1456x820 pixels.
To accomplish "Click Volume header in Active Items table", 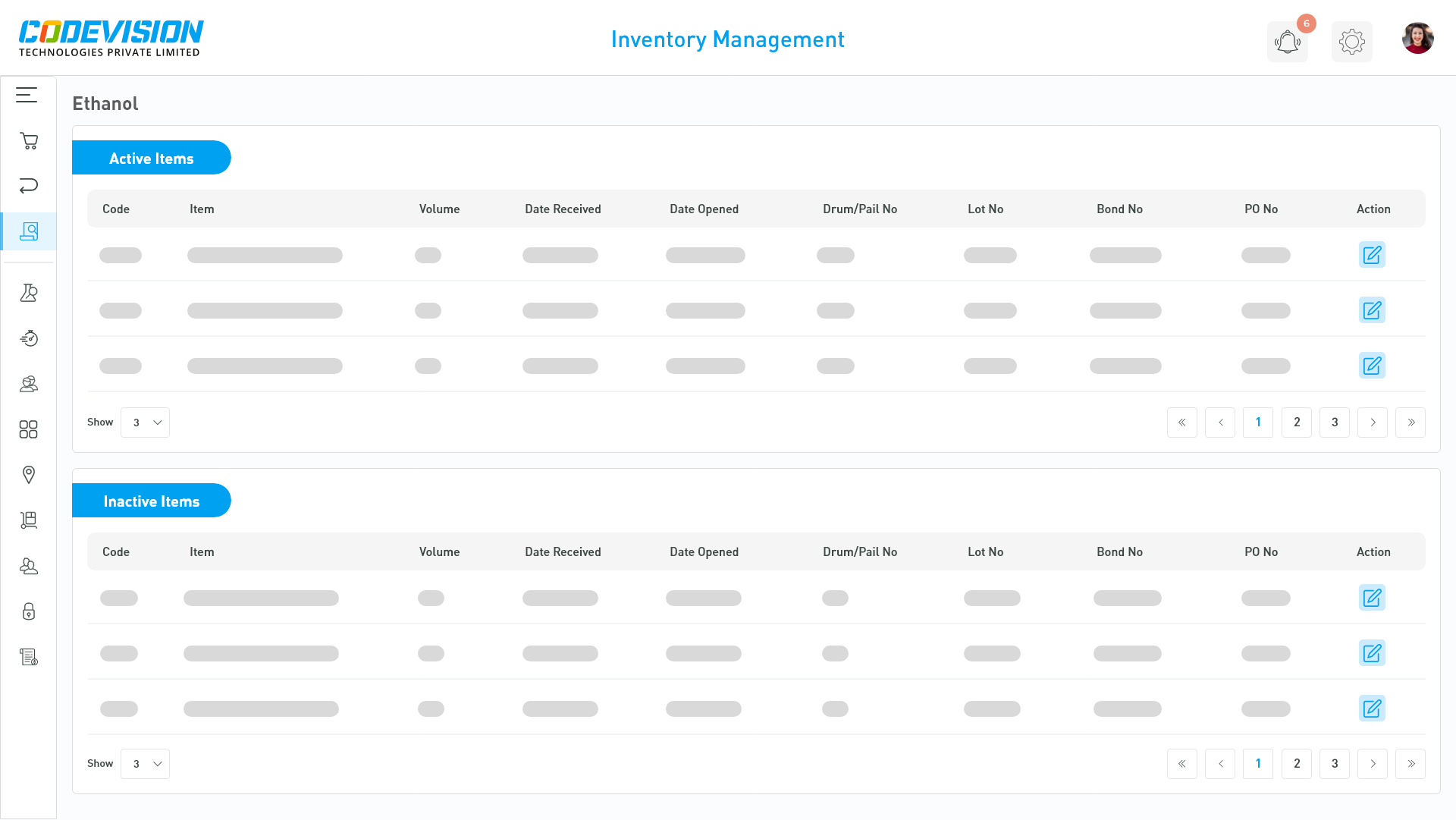I will pyautogui.click(x=439, y=209).
